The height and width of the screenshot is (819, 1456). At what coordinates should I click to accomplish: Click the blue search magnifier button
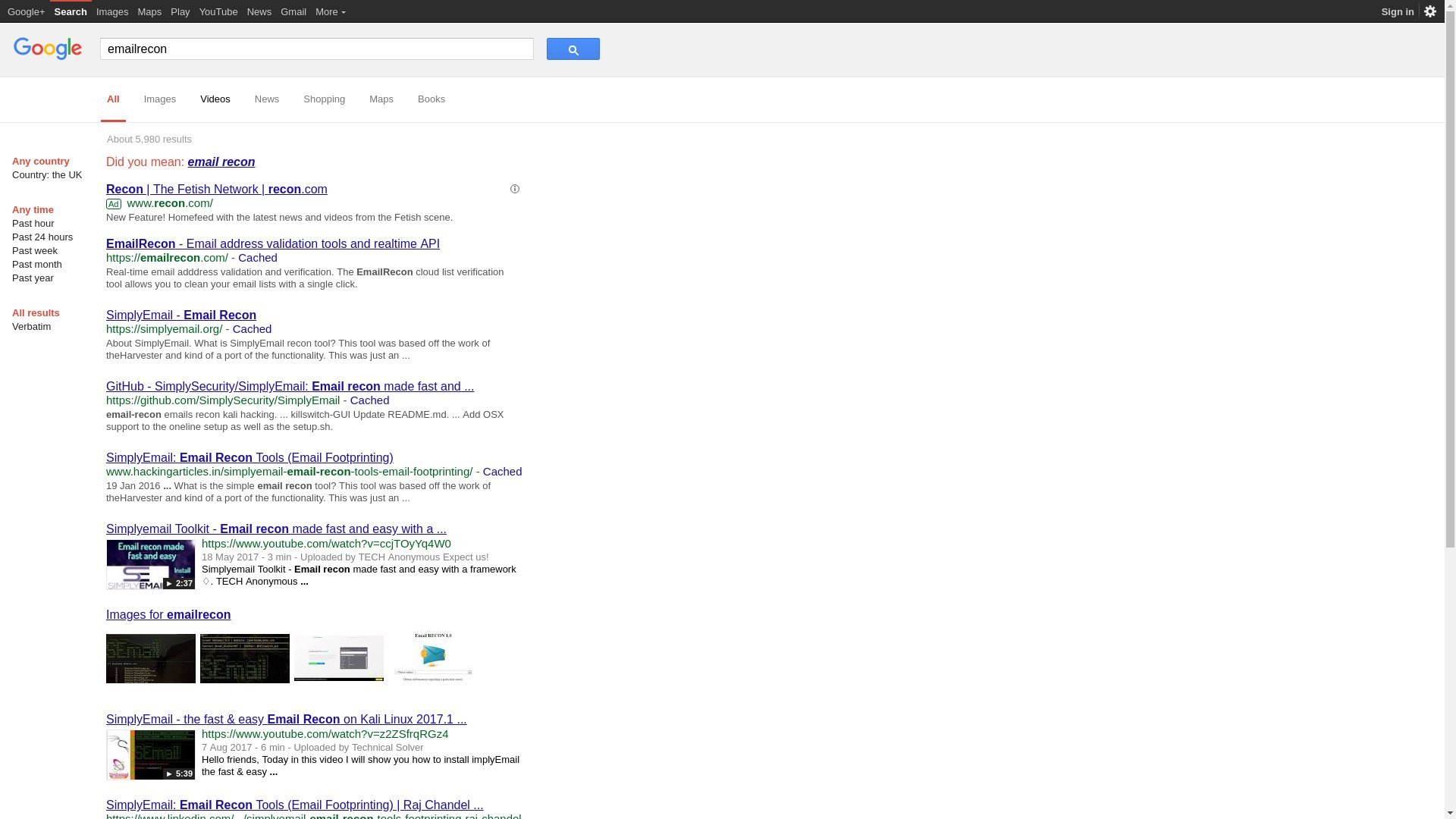coord(573,49)
